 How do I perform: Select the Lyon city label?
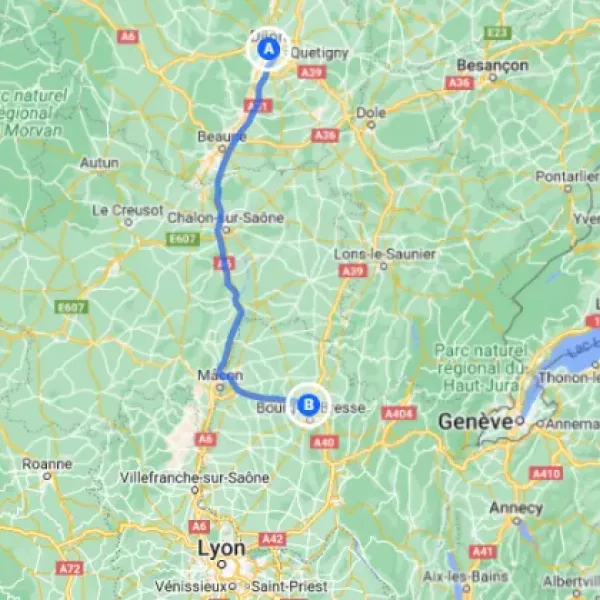[222, 549]
